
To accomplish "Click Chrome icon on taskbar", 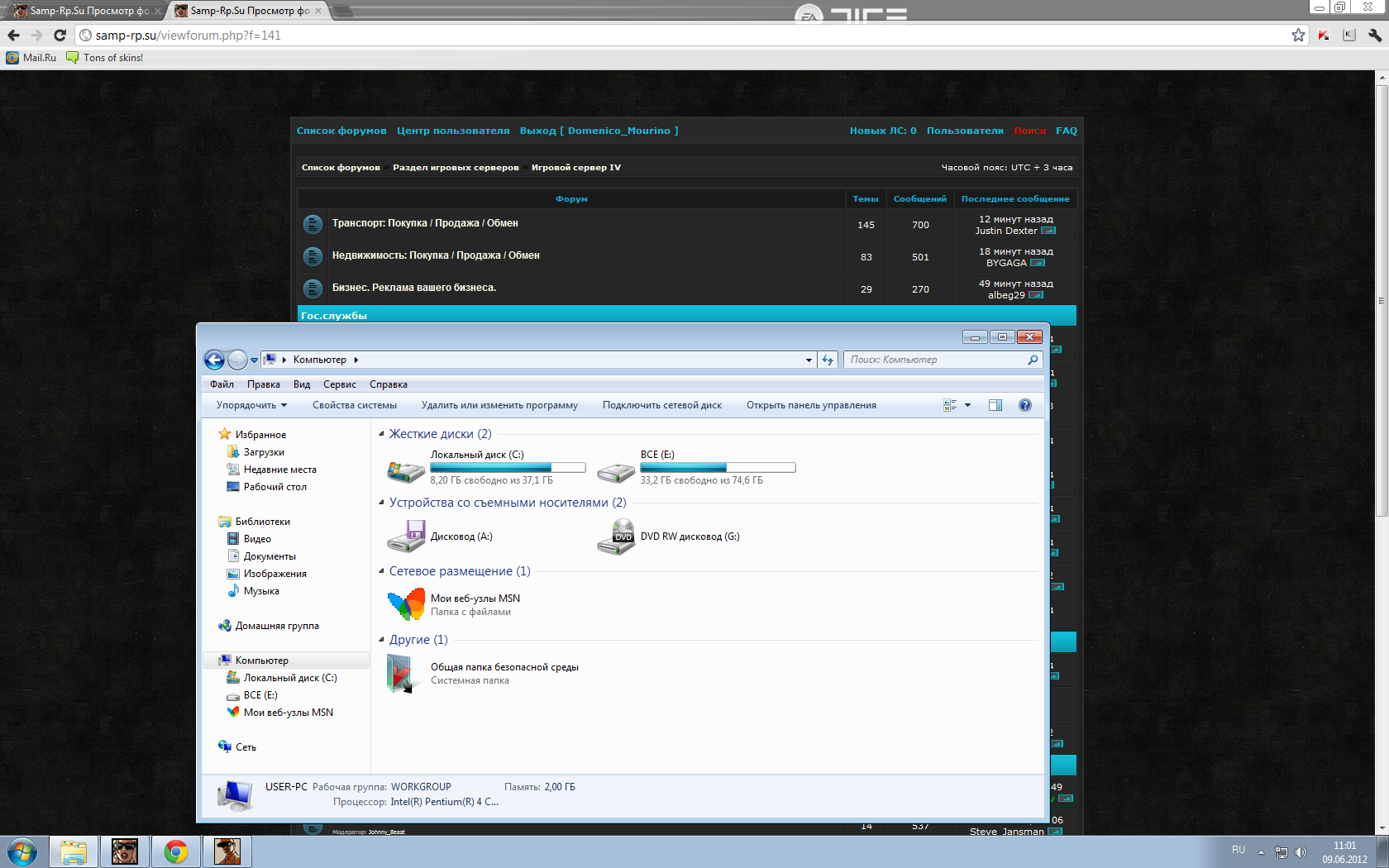I will (176, 851).
